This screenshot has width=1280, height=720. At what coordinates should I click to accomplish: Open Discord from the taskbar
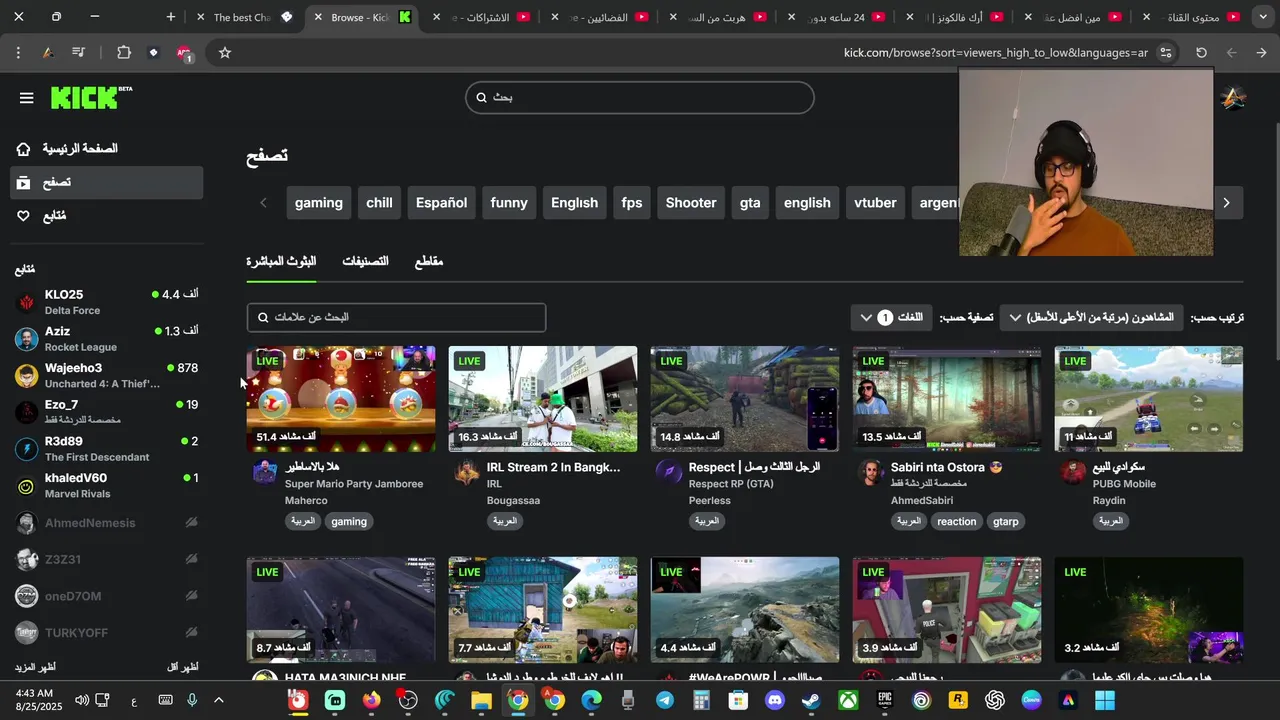pos(774,700)
